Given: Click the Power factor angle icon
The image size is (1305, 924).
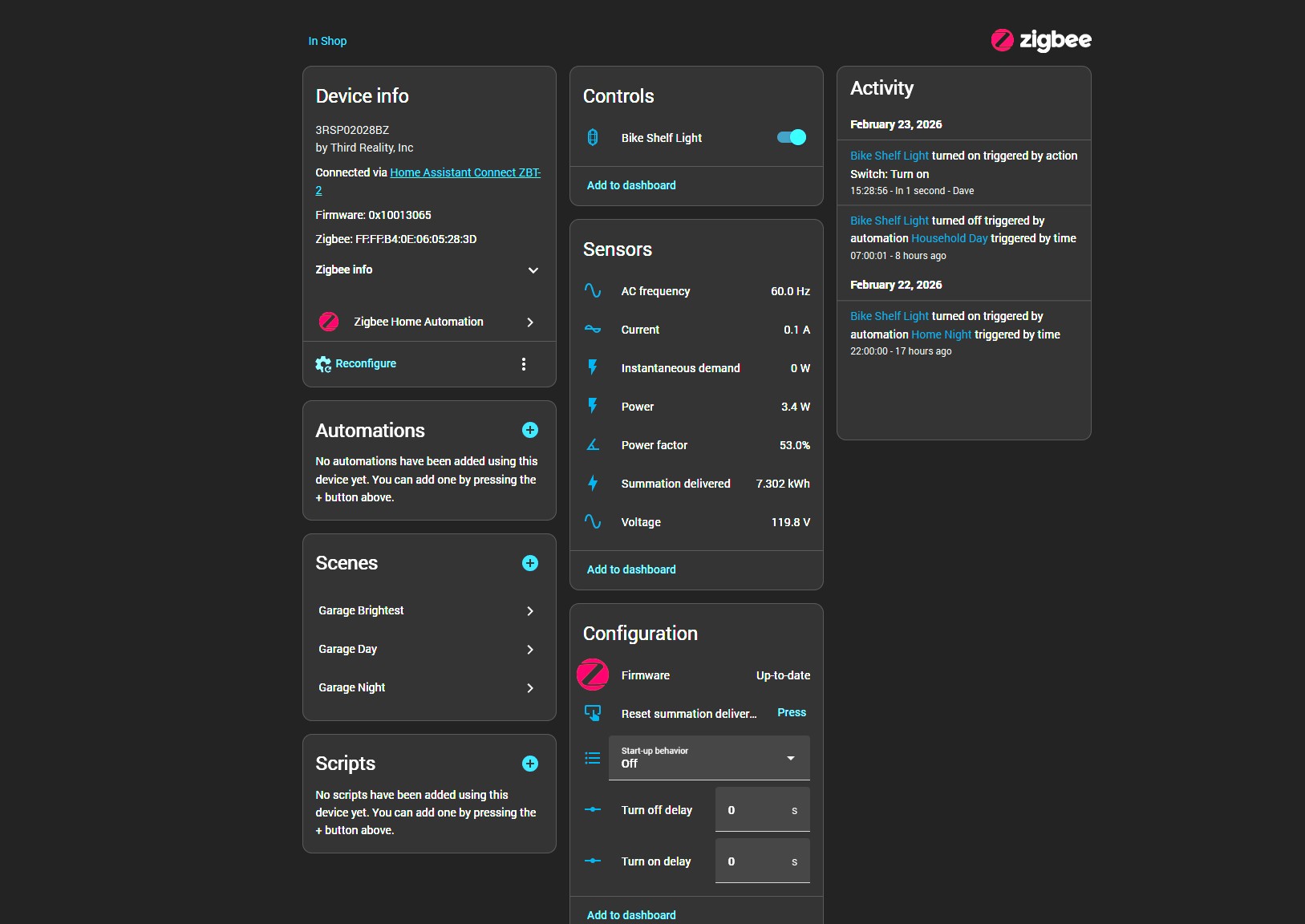Looking at the screenshot, I should (593, 445).
